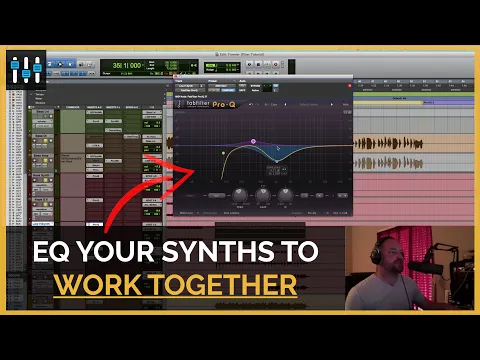Image resolution: width=480 pixels, height=360 pixels.
Task: Select lower audio waveform clip
Action: coord(388,163)
